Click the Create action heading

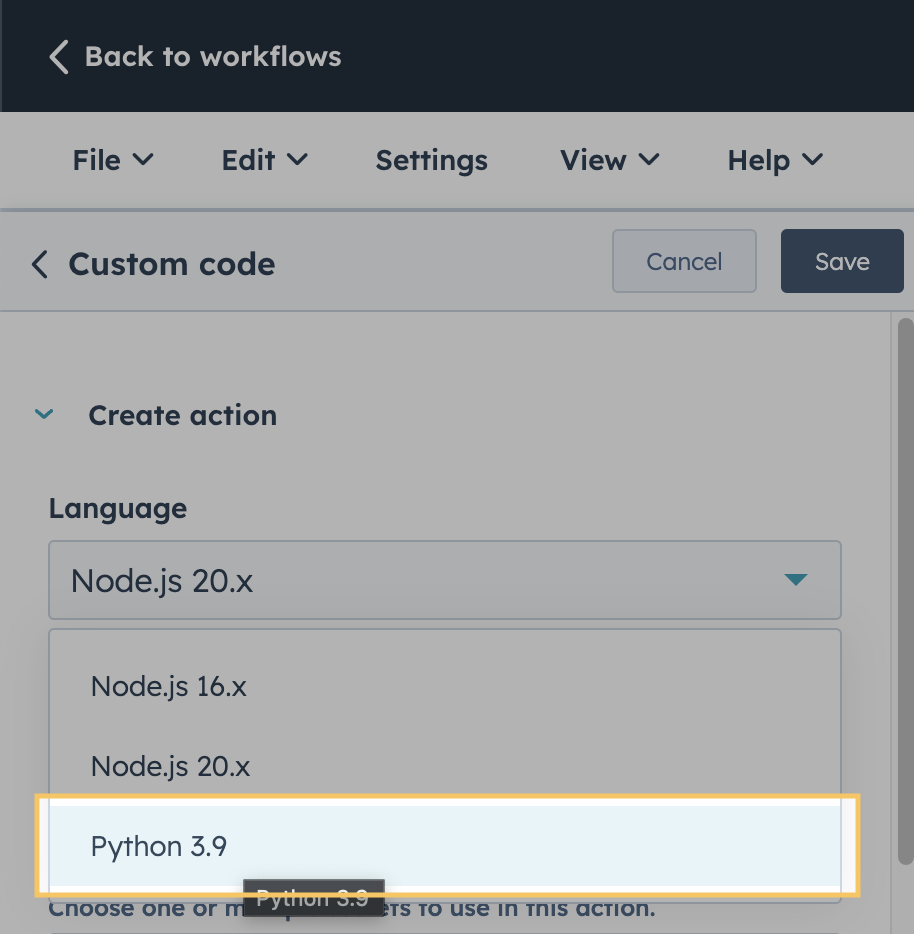(182, 415)
